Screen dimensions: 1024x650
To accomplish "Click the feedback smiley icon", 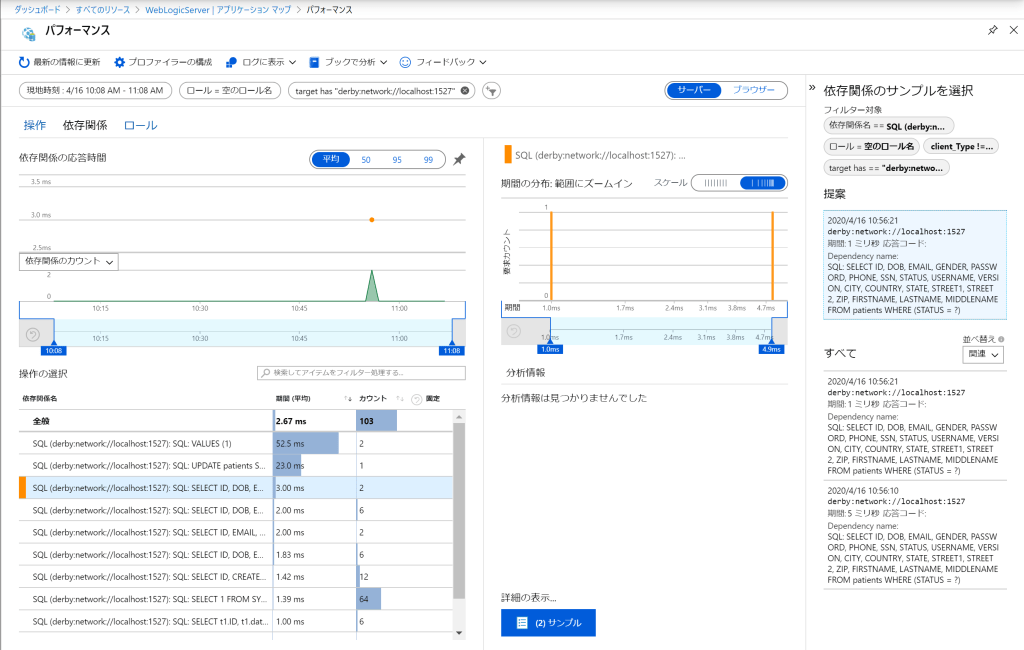I will [x=405, y=62].
